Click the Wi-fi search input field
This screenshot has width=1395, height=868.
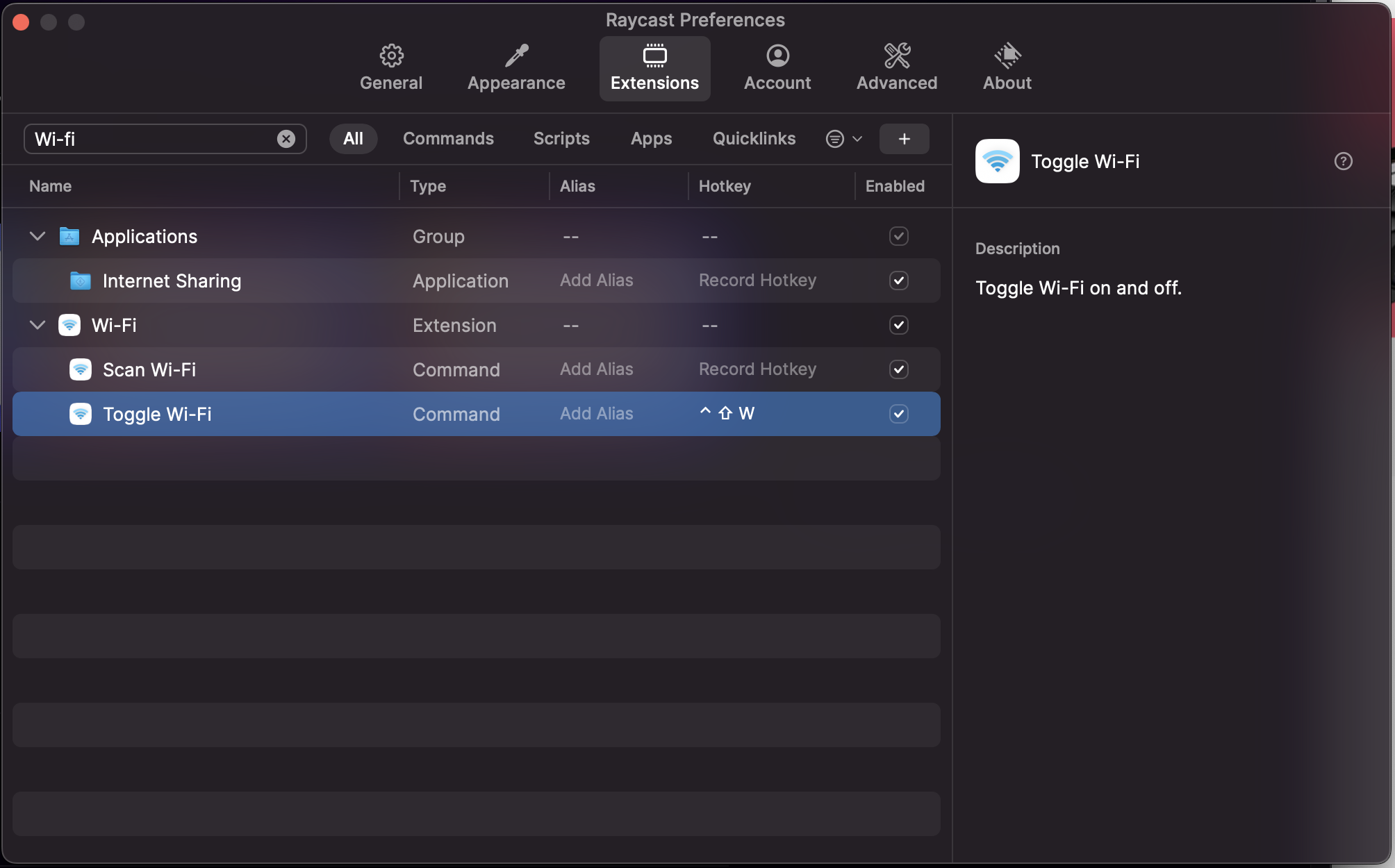[153, 140]
